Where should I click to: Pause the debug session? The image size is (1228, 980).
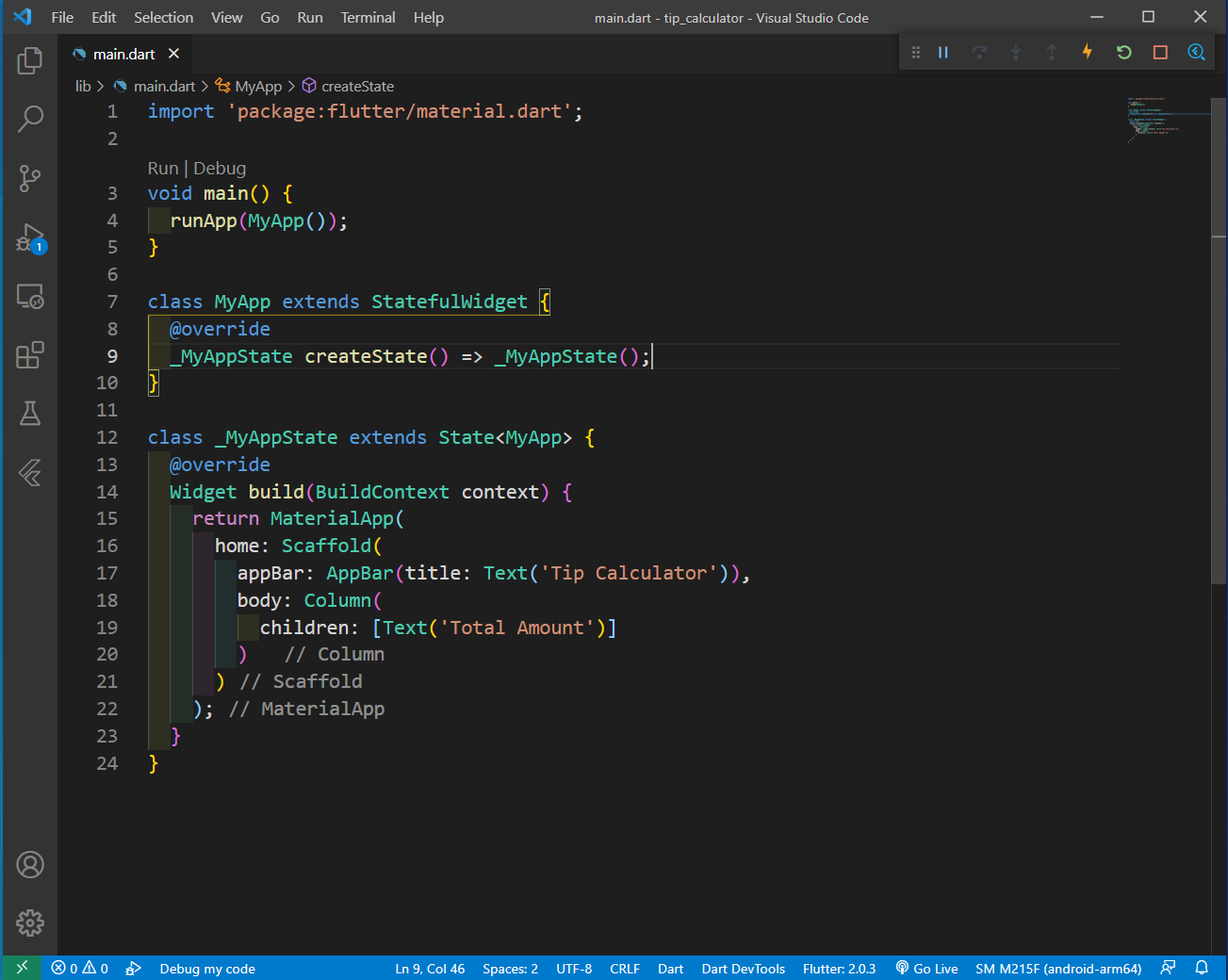coord(943,53)
